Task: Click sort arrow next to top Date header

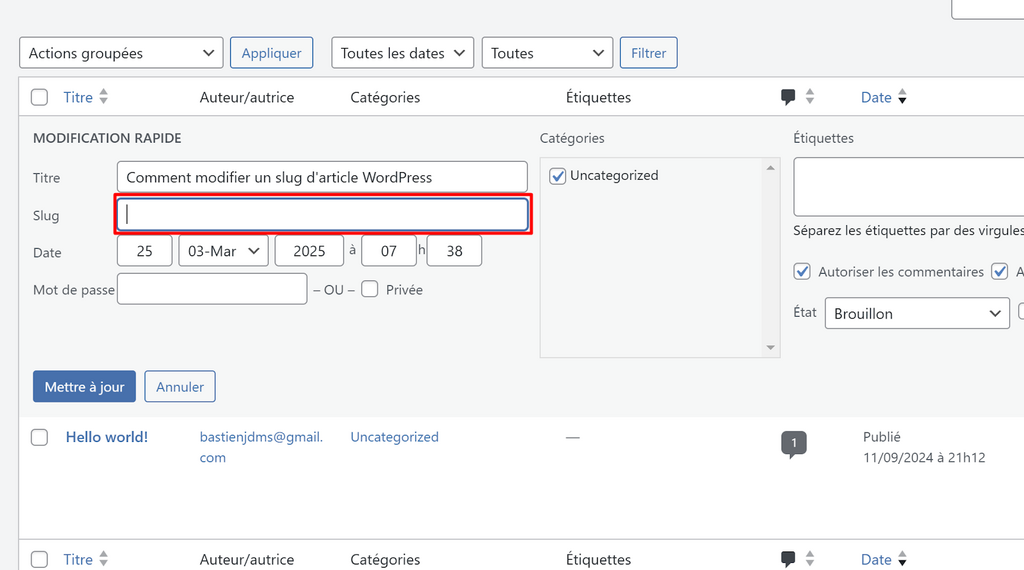Action: click(902, 98)
